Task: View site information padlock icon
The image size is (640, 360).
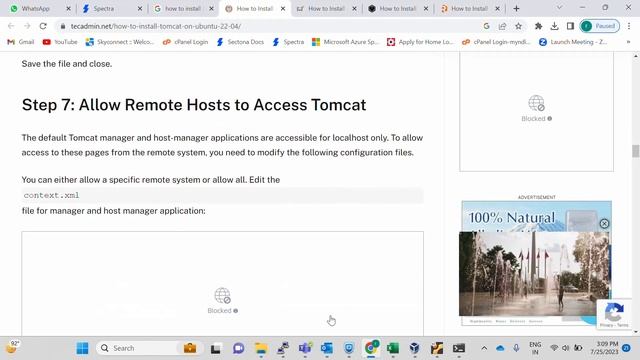Action: pyautogui.click(x=62, y=26)
